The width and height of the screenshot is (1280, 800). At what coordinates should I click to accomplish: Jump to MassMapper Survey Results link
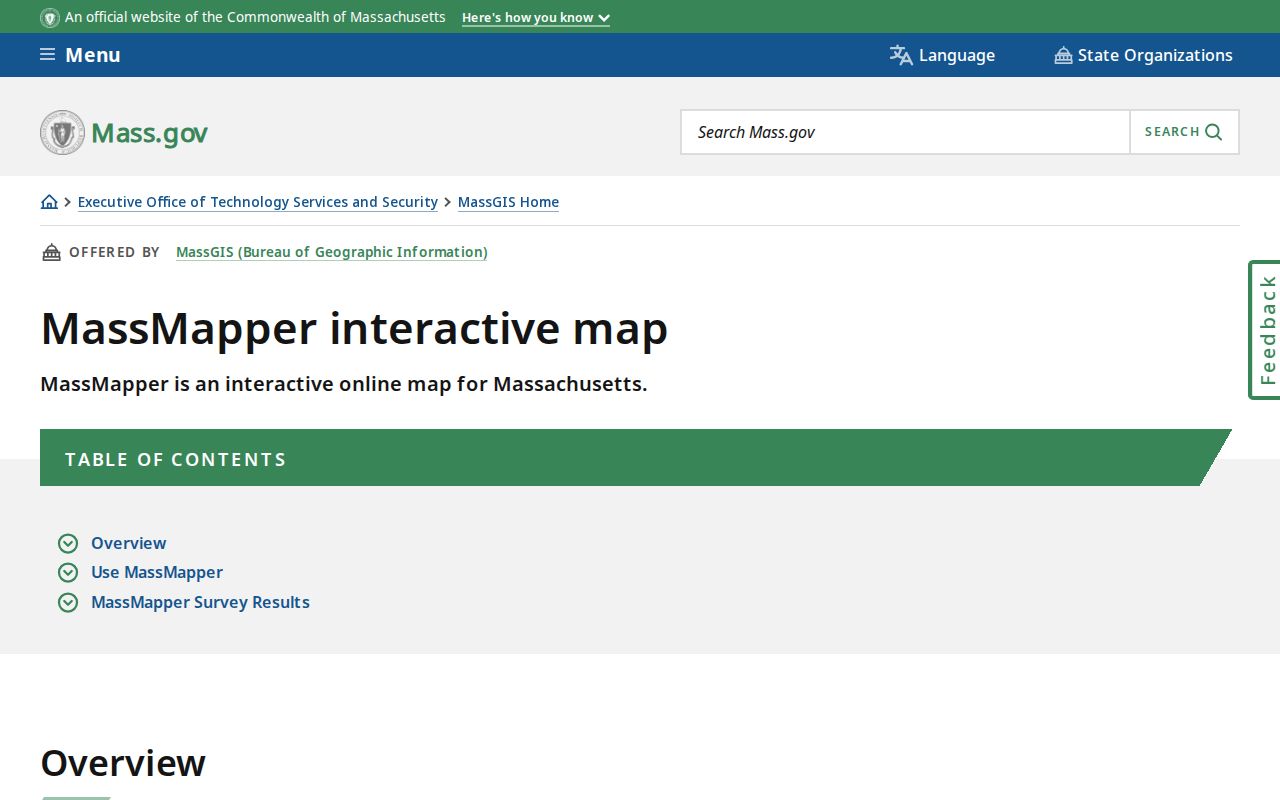(200, 602)
